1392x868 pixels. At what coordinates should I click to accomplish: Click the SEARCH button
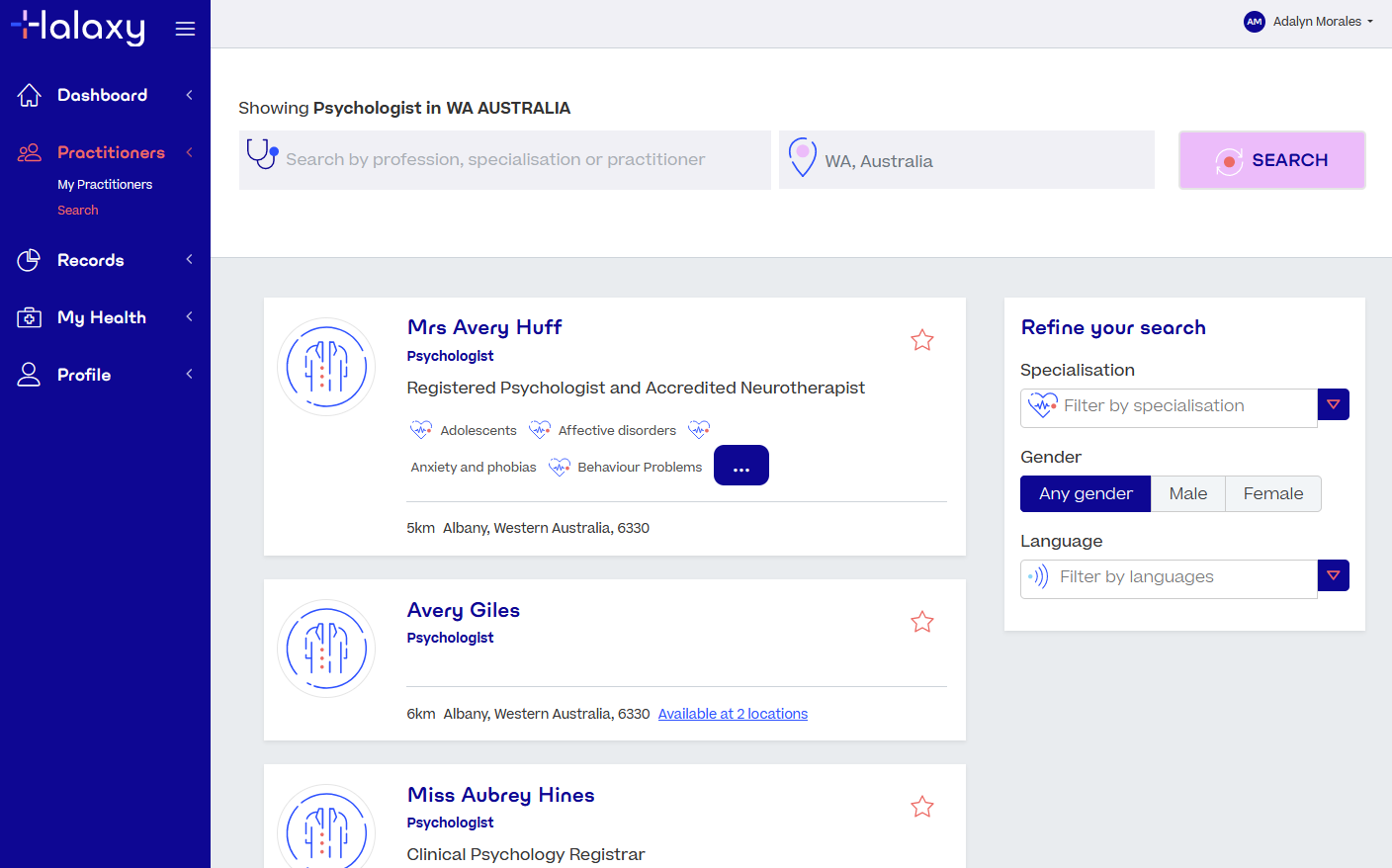coord(1272,159)
